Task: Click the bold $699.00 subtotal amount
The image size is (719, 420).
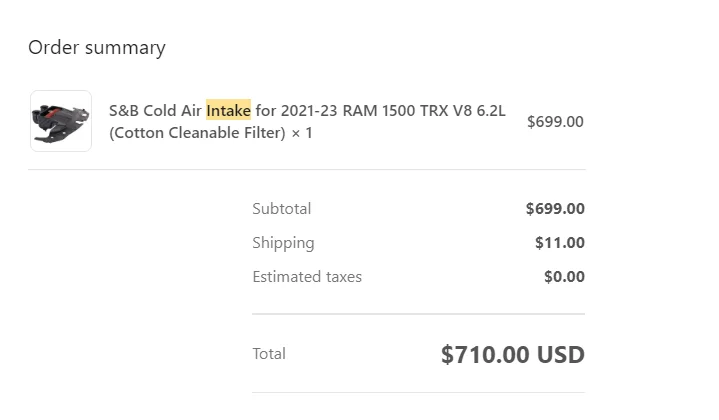Action: point(555,209)
